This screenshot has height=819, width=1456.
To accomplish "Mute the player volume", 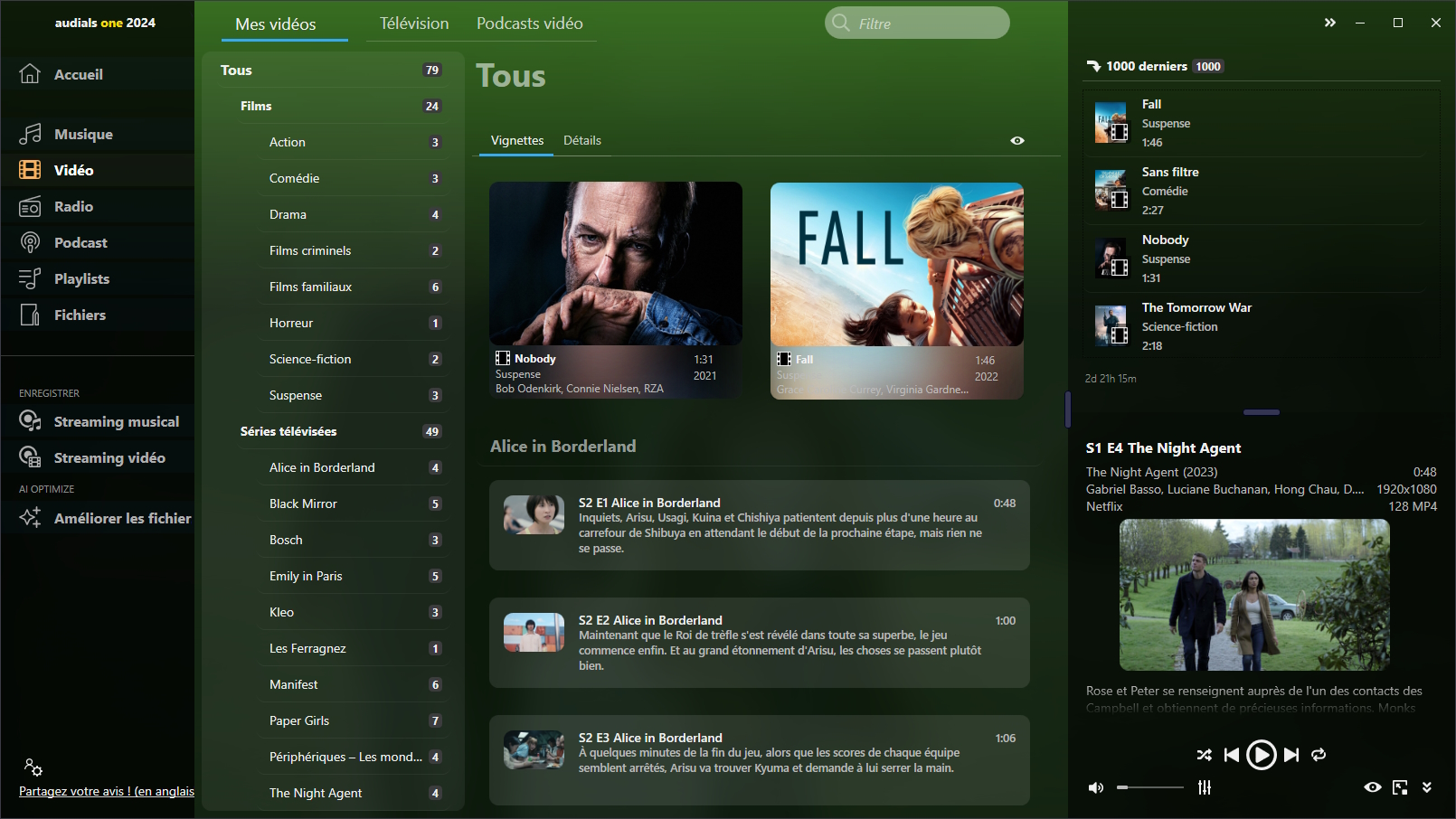I will pyautogui.click(x=1096, y=787).
